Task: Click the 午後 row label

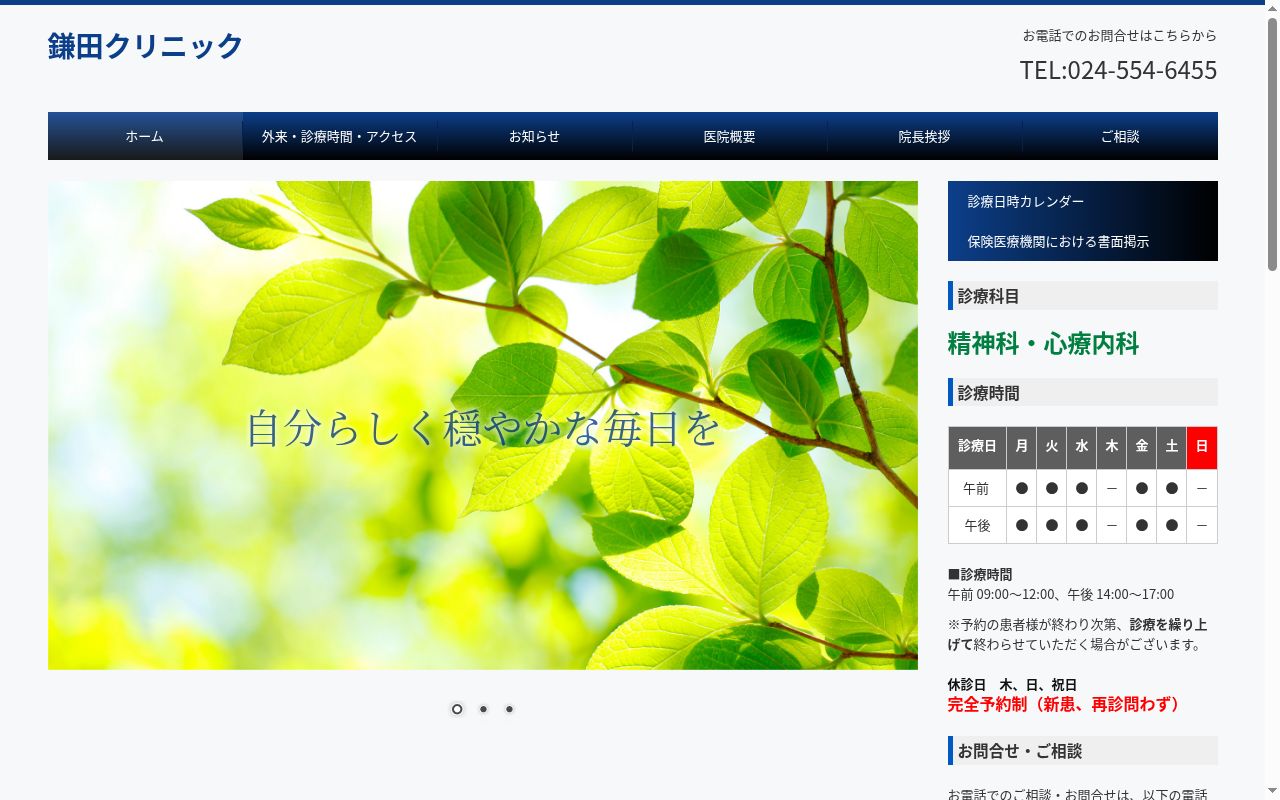Action: [977, 525]
